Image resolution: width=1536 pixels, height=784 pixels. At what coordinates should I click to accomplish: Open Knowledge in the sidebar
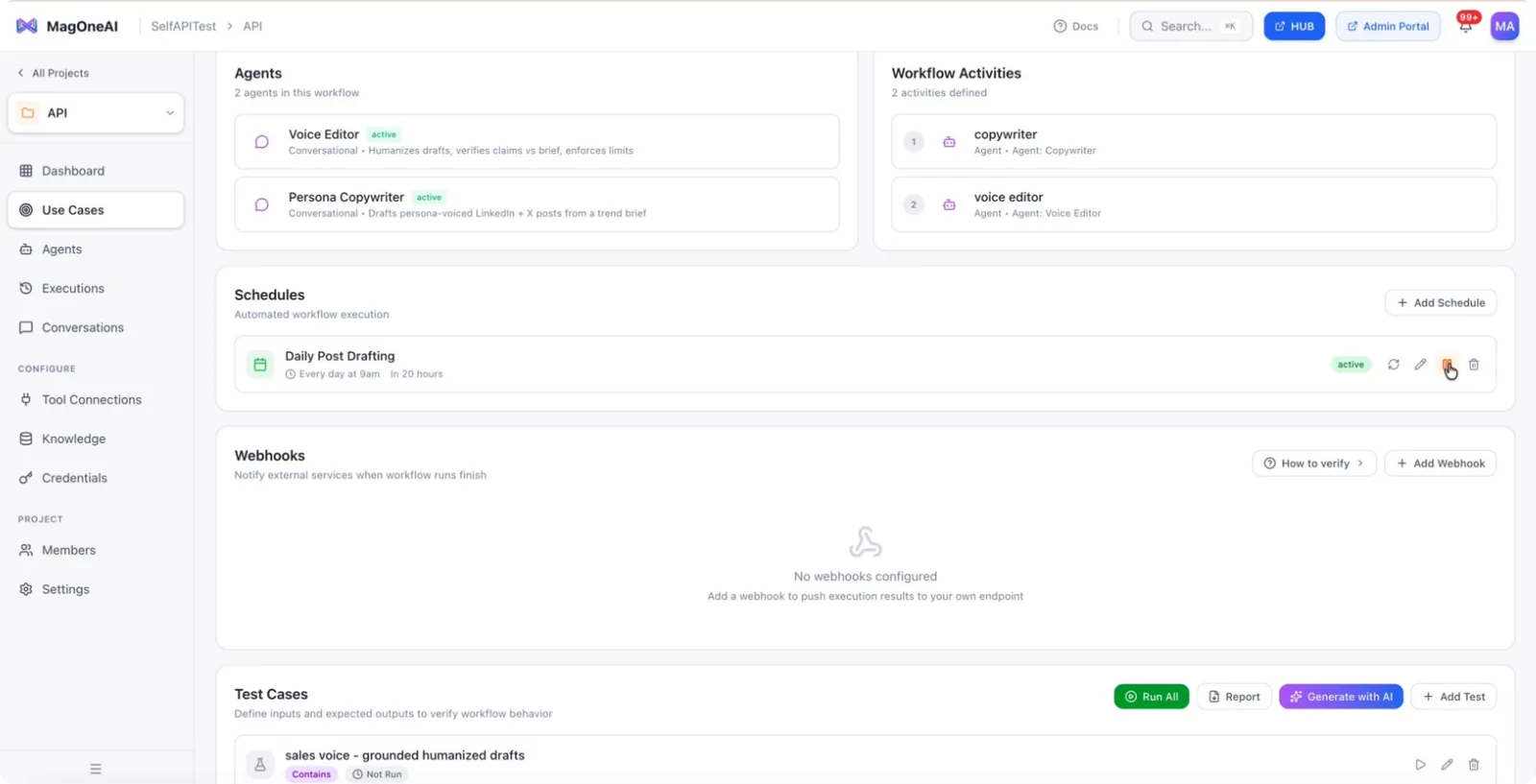(x=96, y=440)
